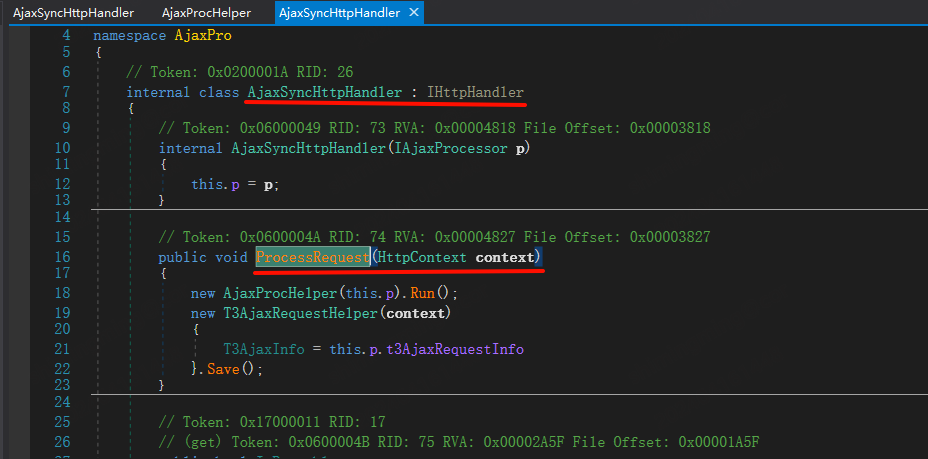Click the IHttpHandler interface reference
This screenshot has height=459, width=928.
click(x=475, y=92)
